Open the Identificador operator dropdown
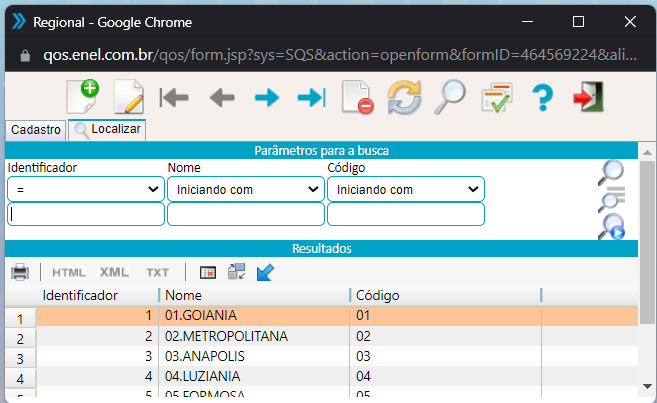This screenshot has width=657, height=403. (x=86, y=189)
